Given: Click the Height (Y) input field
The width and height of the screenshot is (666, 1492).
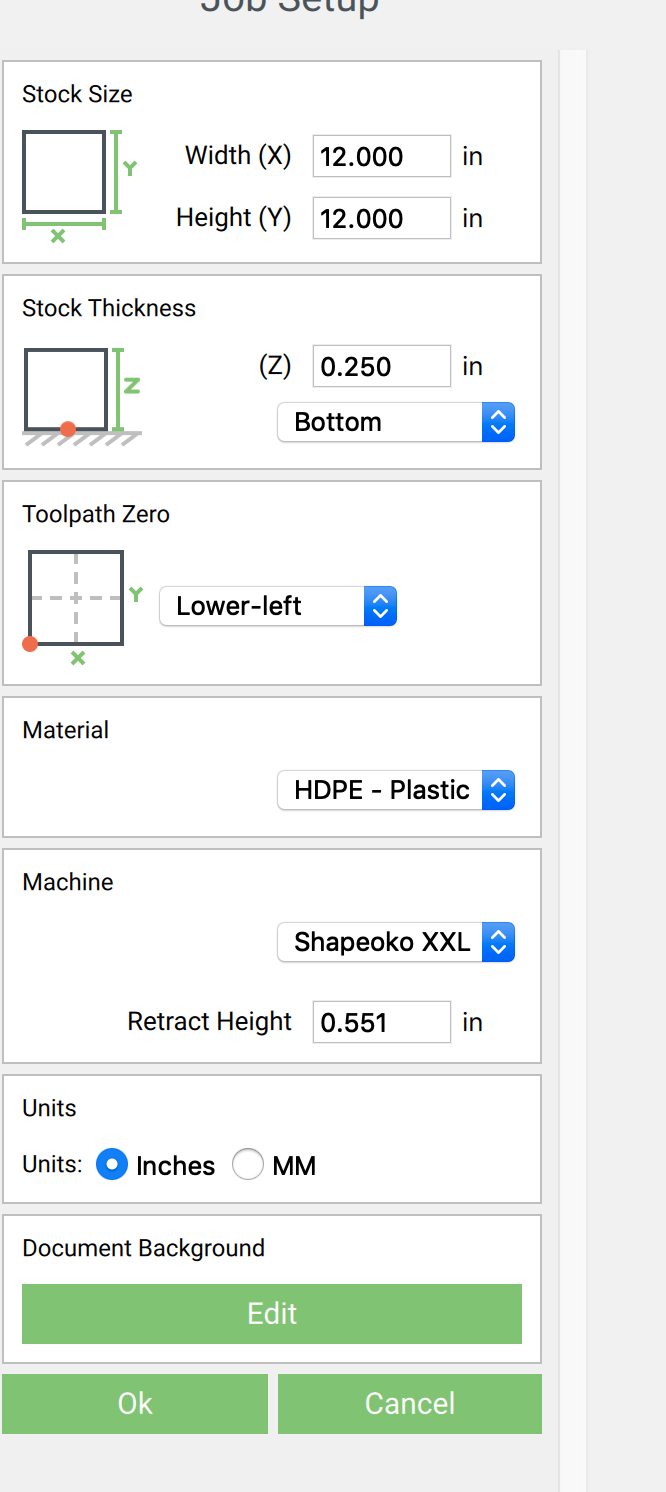Looking at the screenshot, I should 381,218.
